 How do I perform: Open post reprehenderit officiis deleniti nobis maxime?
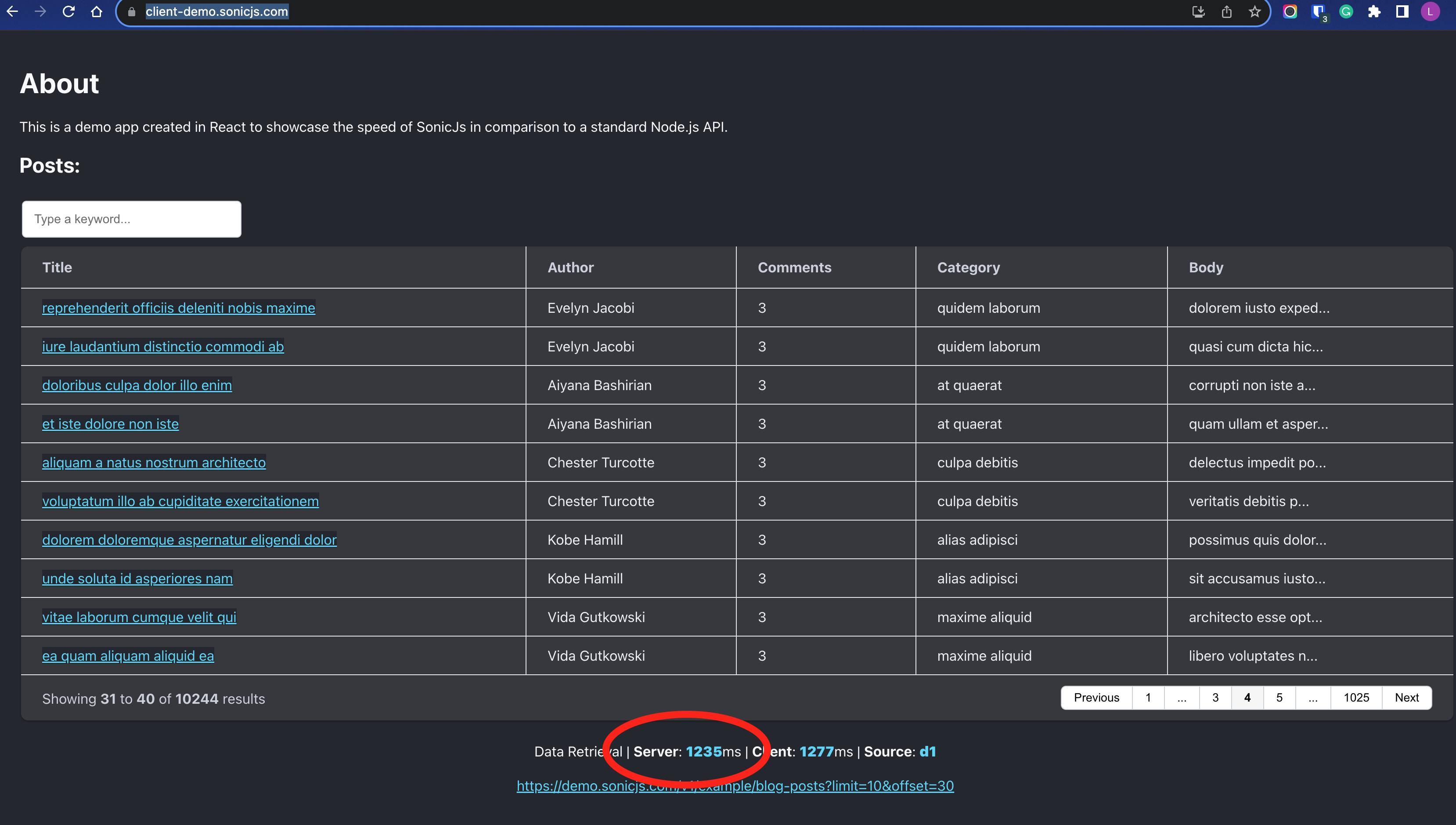[x=178, y=308]
